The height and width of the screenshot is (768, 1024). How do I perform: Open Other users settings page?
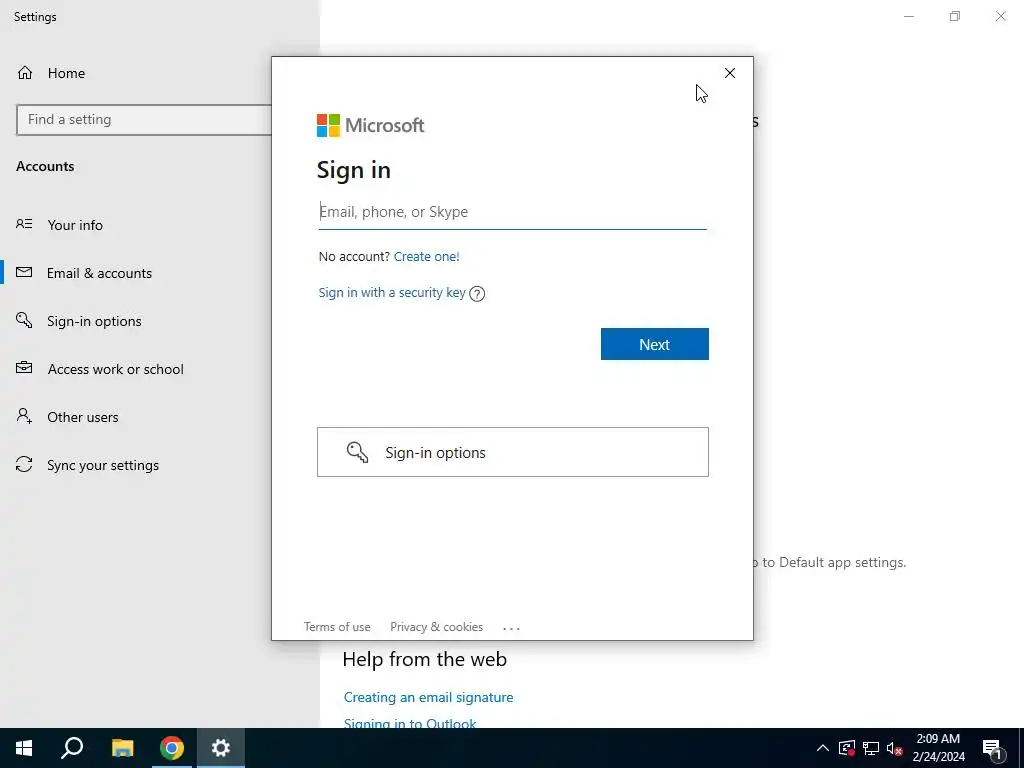[82, 417]
